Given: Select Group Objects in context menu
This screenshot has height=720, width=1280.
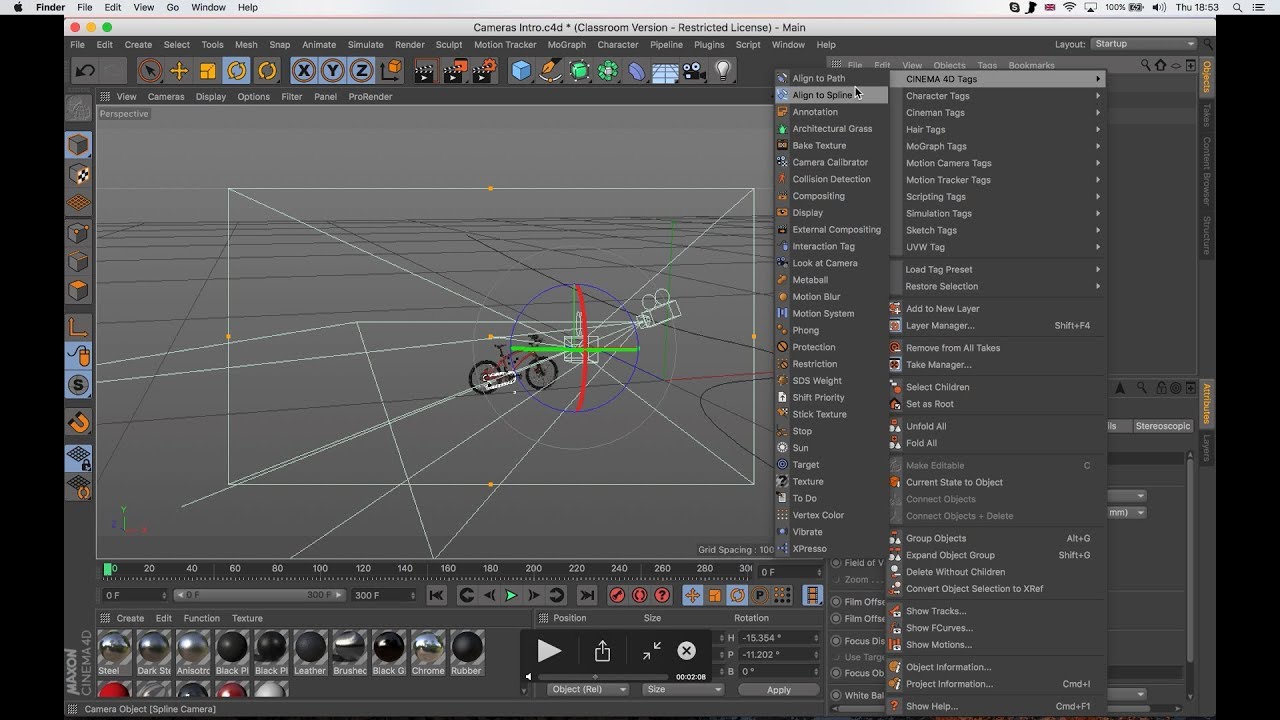Looking at the screenshot, I should tap(1000, 538).
